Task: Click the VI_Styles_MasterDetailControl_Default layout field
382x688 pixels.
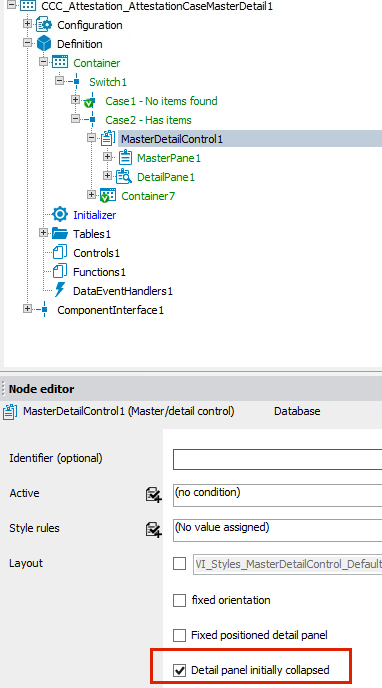Action: pyautogui.click(x=288, y=564)
